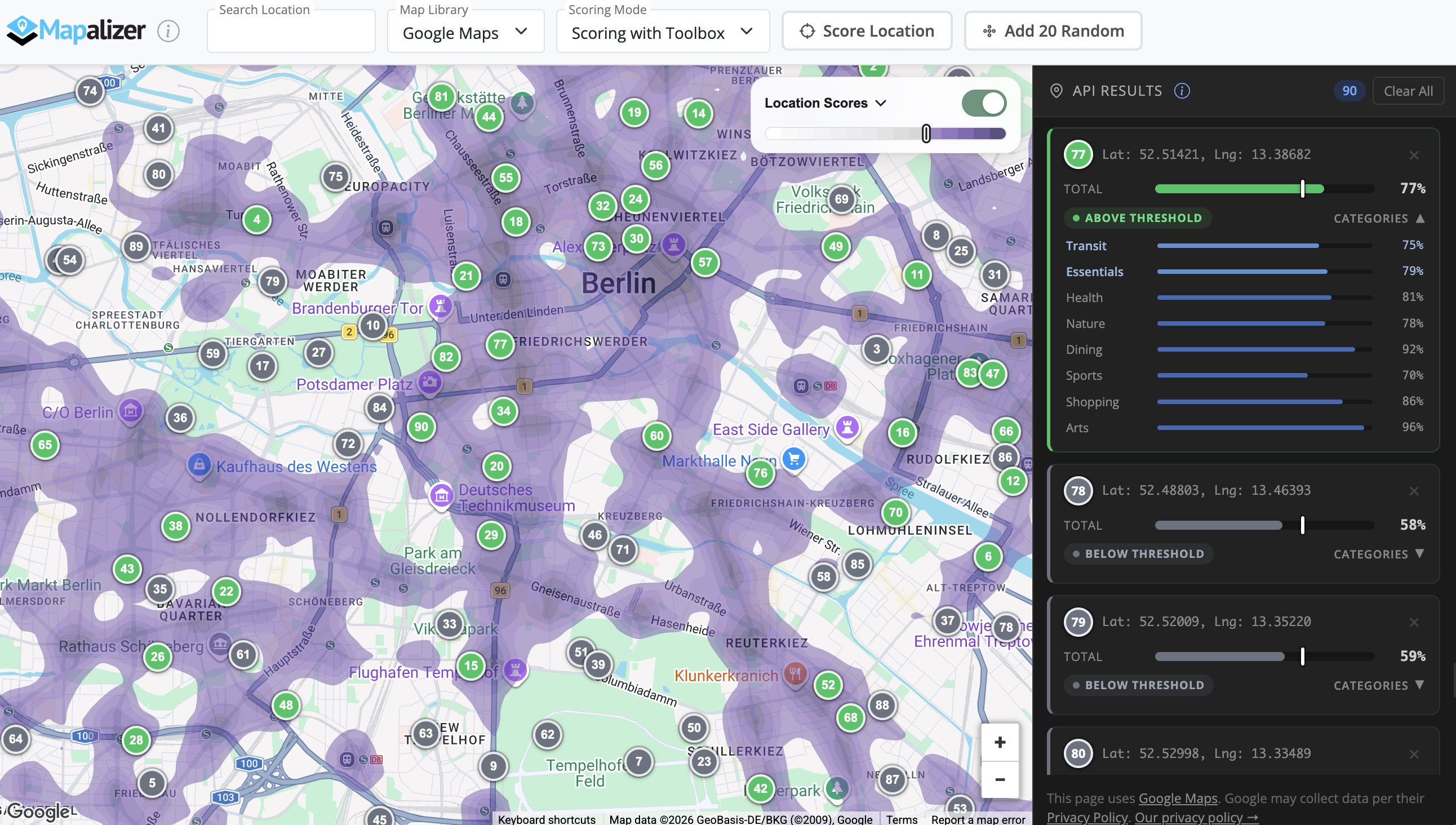Click the Shopping category row

click(1244, 402)
